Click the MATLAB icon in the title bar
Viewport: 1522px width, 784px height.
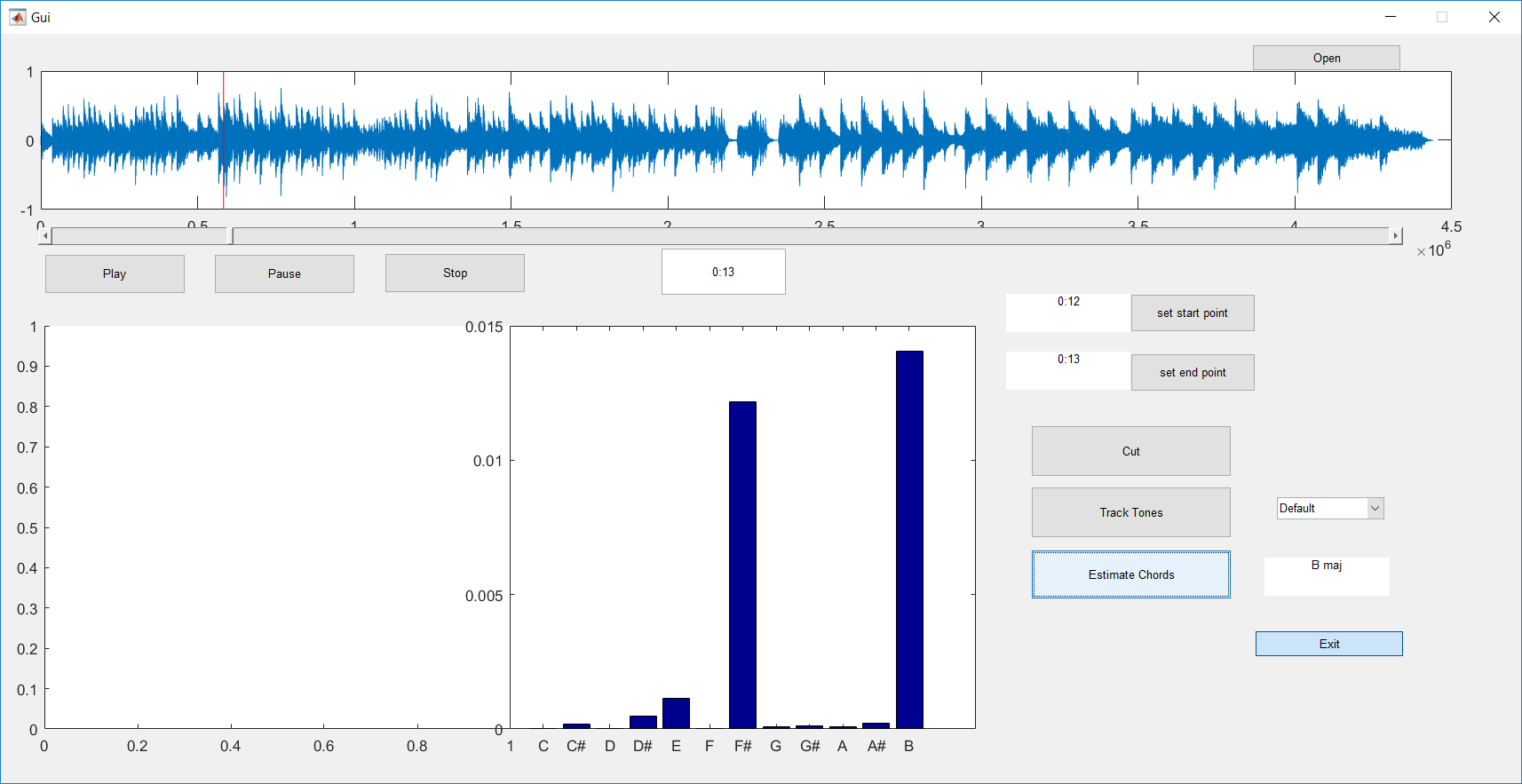(x=18, y=17)
